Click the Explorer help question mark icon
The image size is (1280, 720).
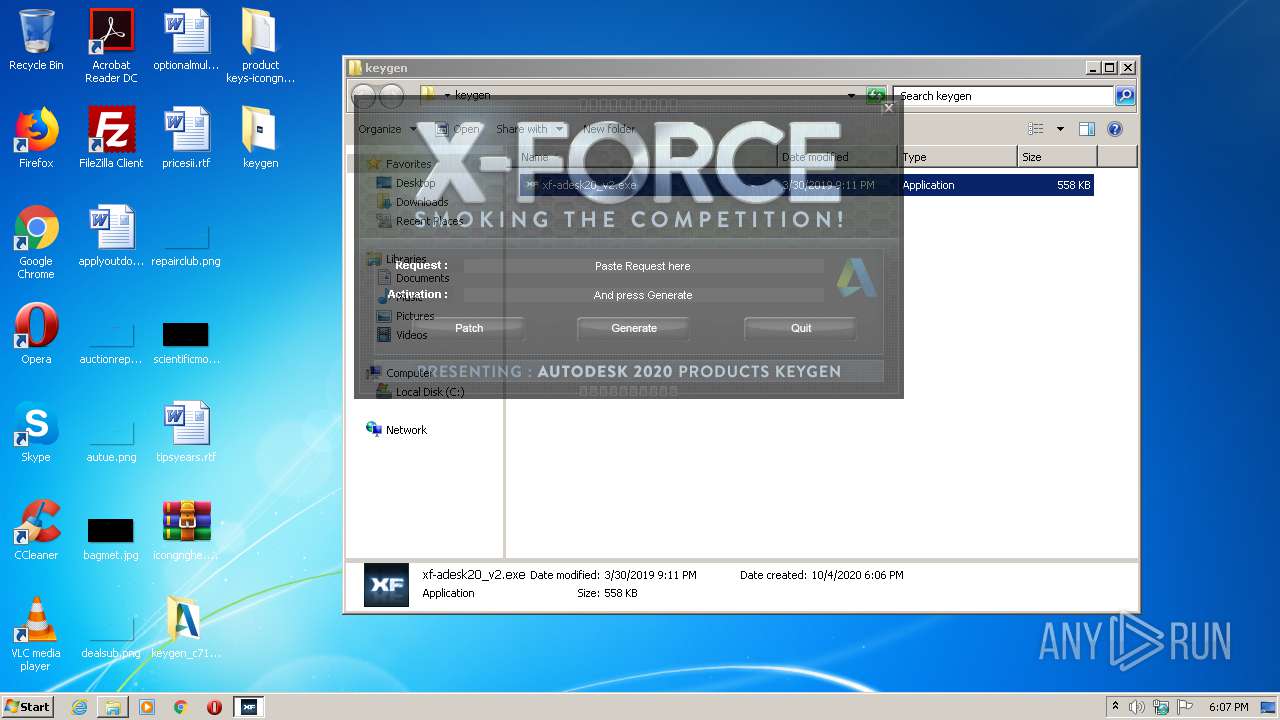pos(1115,129)
